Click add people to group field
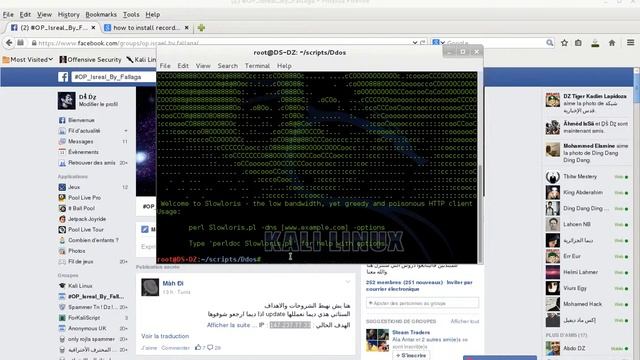The image size is (640, 360). pyautogui.click(x=422, y=303)
